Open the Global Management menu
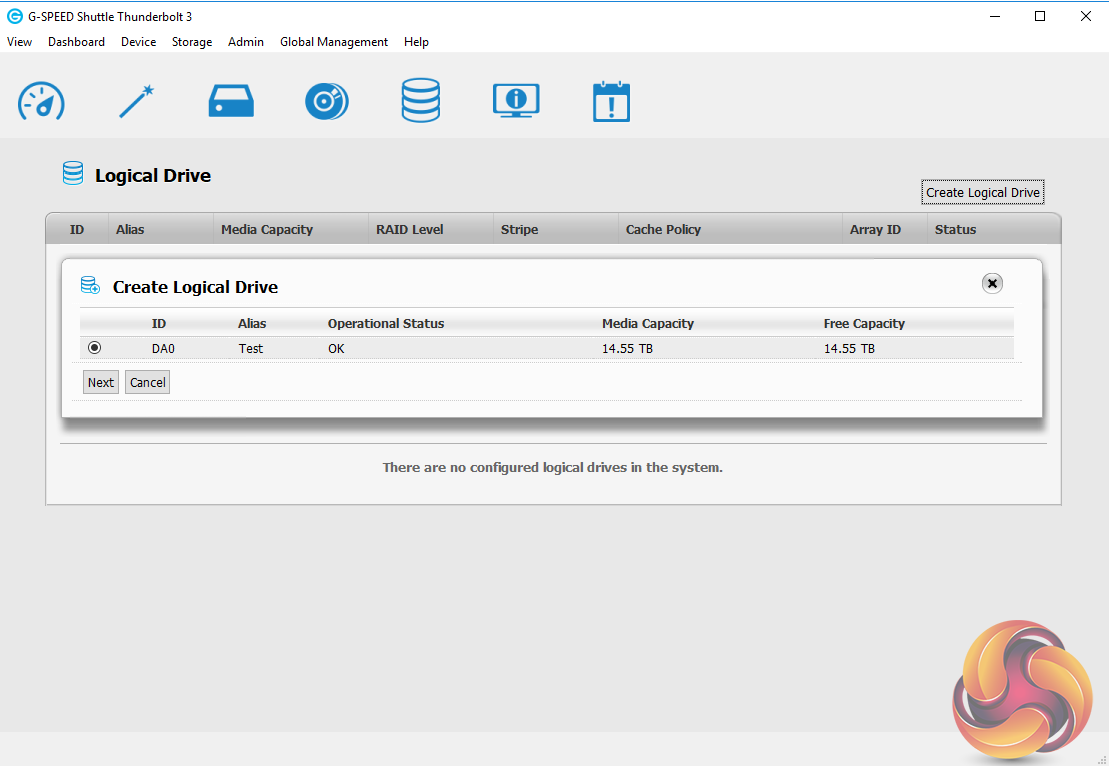This screenshot has width=1109, height=766. (334, 42)
